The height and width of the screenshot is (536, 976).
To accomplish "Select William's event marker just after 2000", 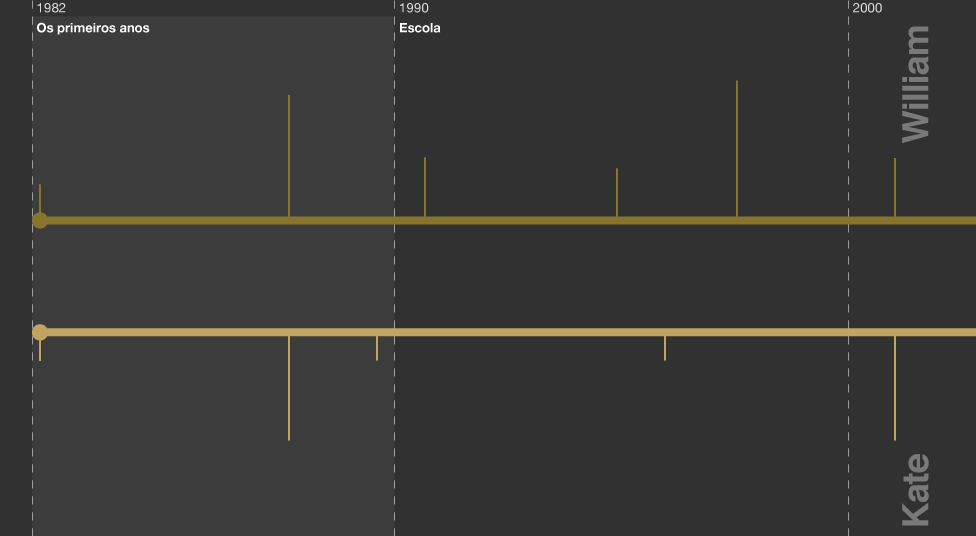I will [x=895, y=187].
